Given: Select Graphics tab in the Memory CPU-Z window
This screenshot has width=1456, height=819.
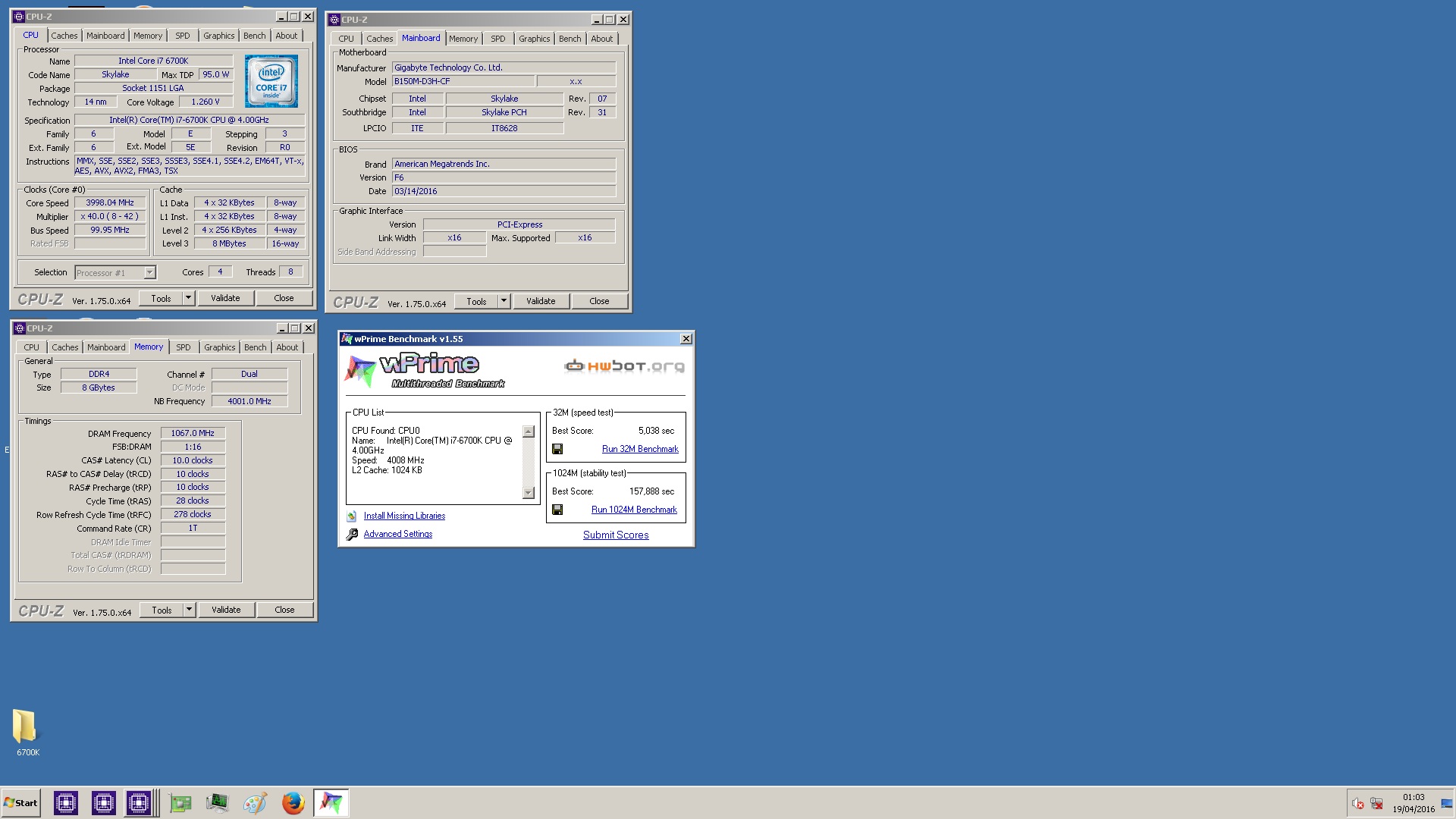Looking at the screenshot, I should coord(220,347).
